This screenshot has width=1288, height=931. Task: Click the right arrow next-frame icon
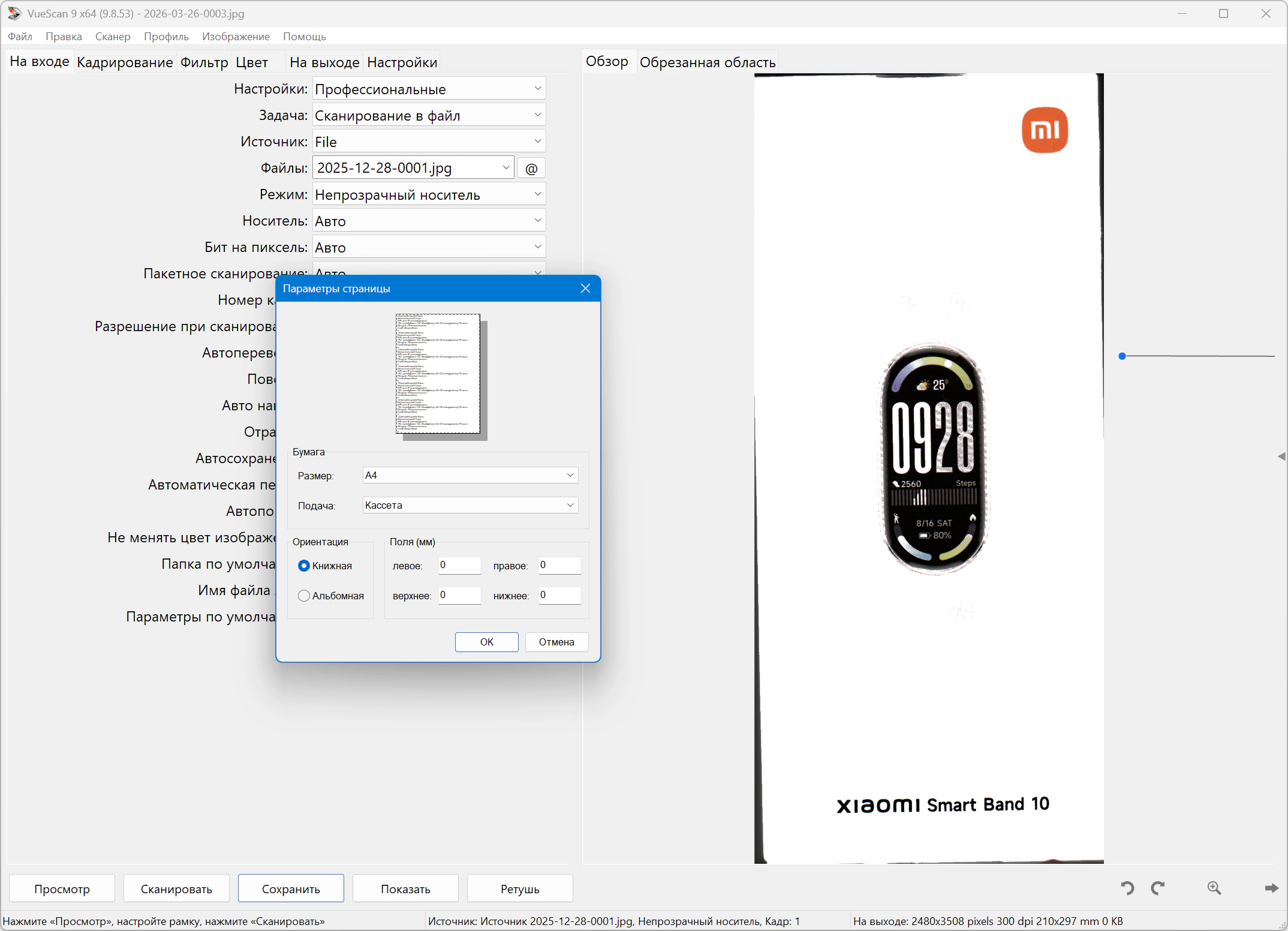click(1271, 888)
